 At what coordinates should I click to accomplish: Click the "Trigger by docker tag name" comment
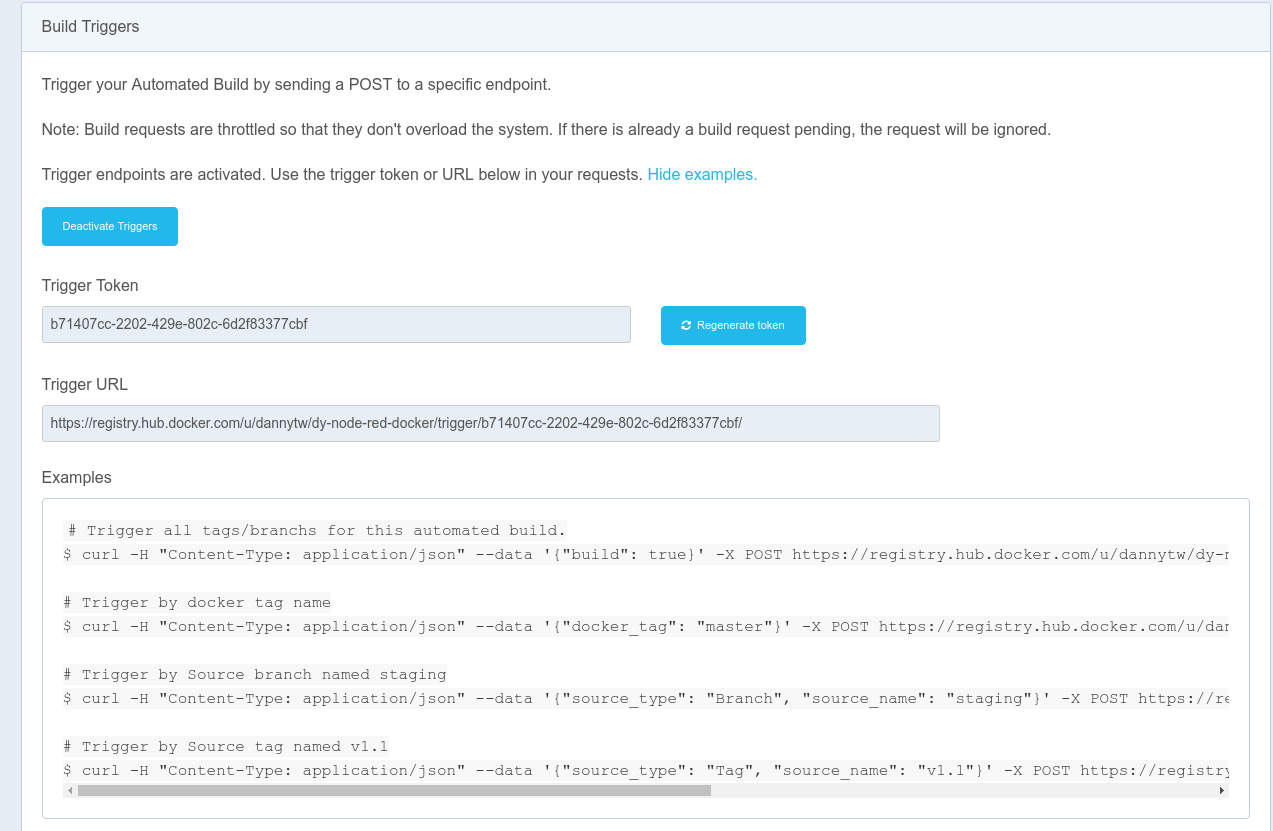(197, 602)
